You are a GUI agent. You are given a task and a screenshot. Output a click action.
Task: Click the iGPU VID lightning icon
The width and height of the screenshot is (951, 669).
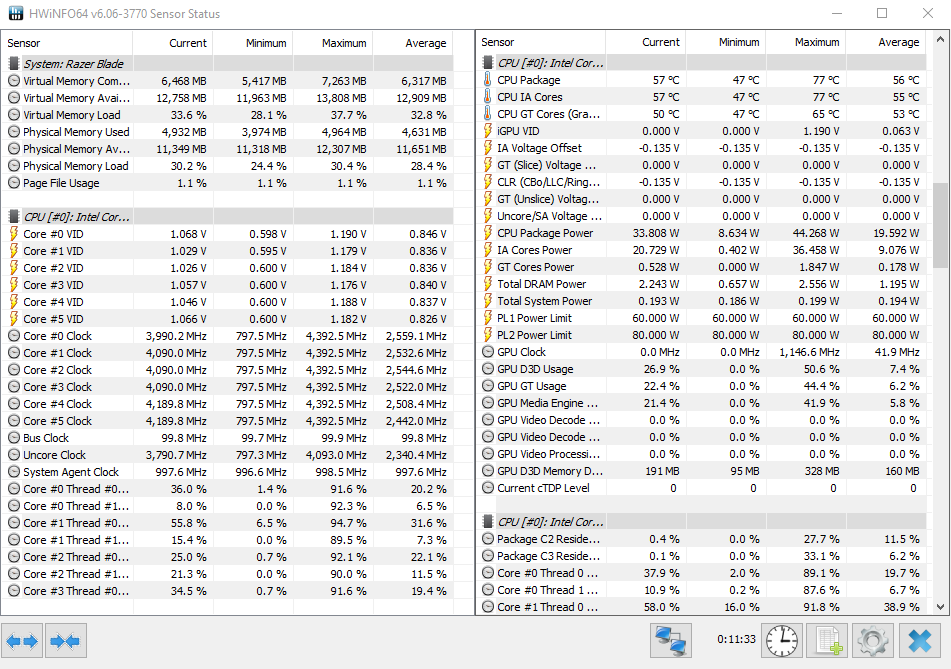pyautogui.click(x=488, y=131)
